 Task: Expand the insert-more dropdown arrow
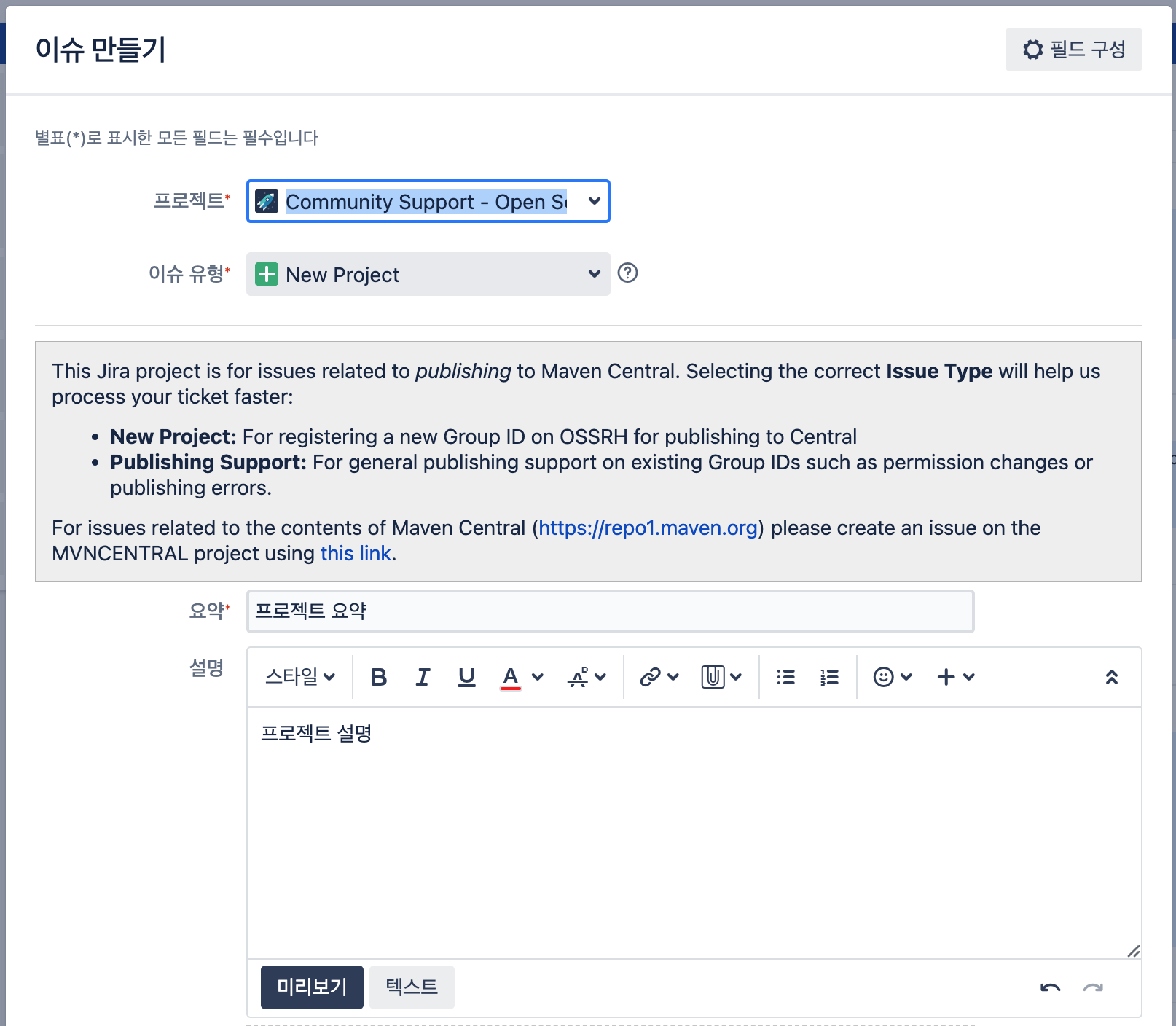pos(969,677)
